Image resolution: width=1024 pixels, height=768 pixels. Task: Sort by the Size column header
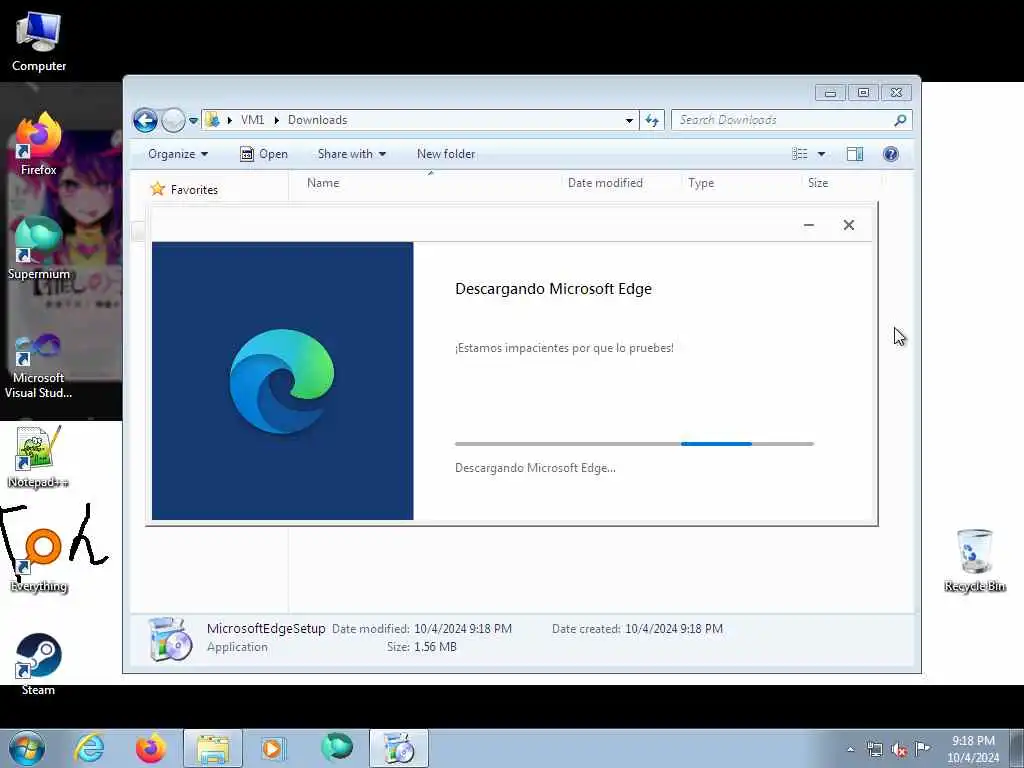(x=818, y=183)
